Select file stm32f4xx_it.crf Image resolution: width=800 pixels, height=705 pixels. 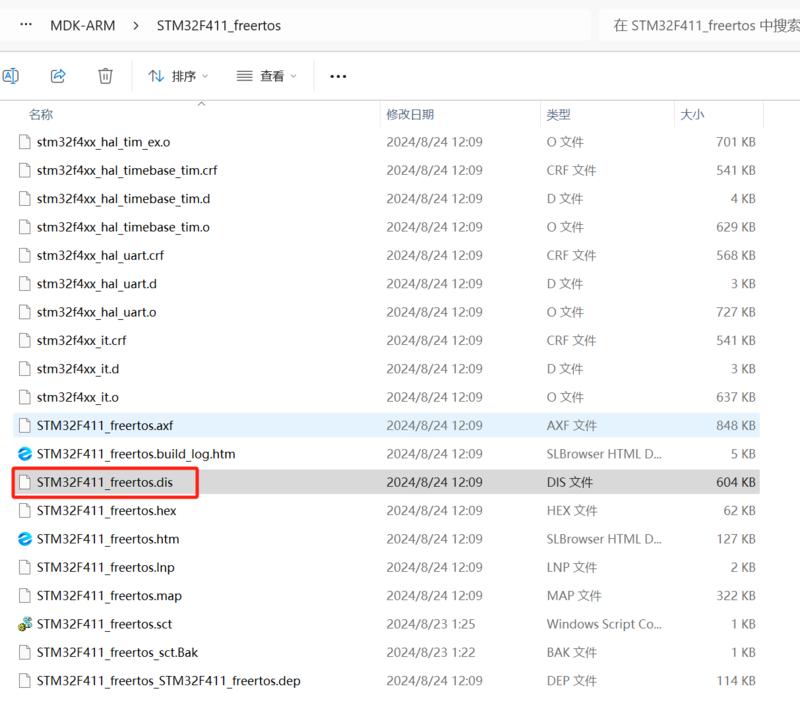pyautogui.click(x=386, y=340)
